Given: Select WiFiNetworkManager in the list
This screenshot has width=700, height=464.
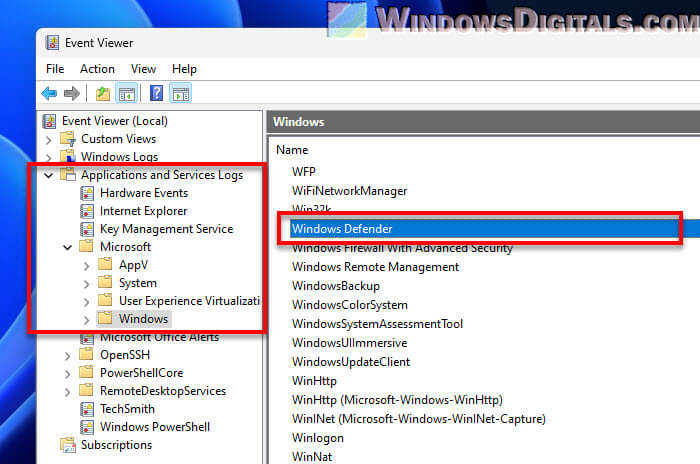Looking at the screenshot, I should tap(350, 191).
